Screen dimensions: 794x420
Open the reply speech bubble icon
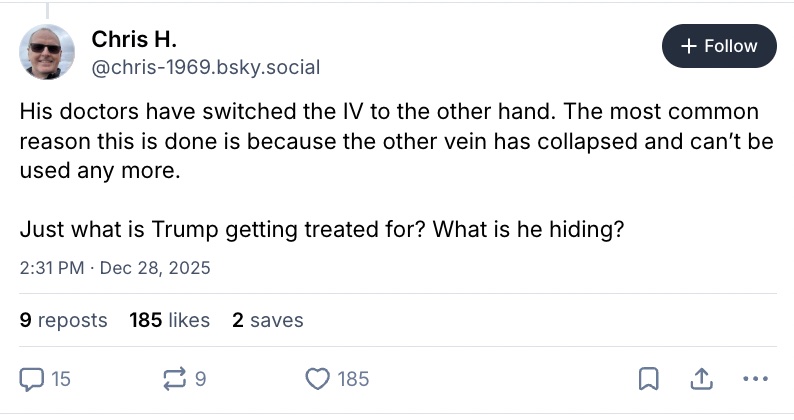click(x=32, y=379)
